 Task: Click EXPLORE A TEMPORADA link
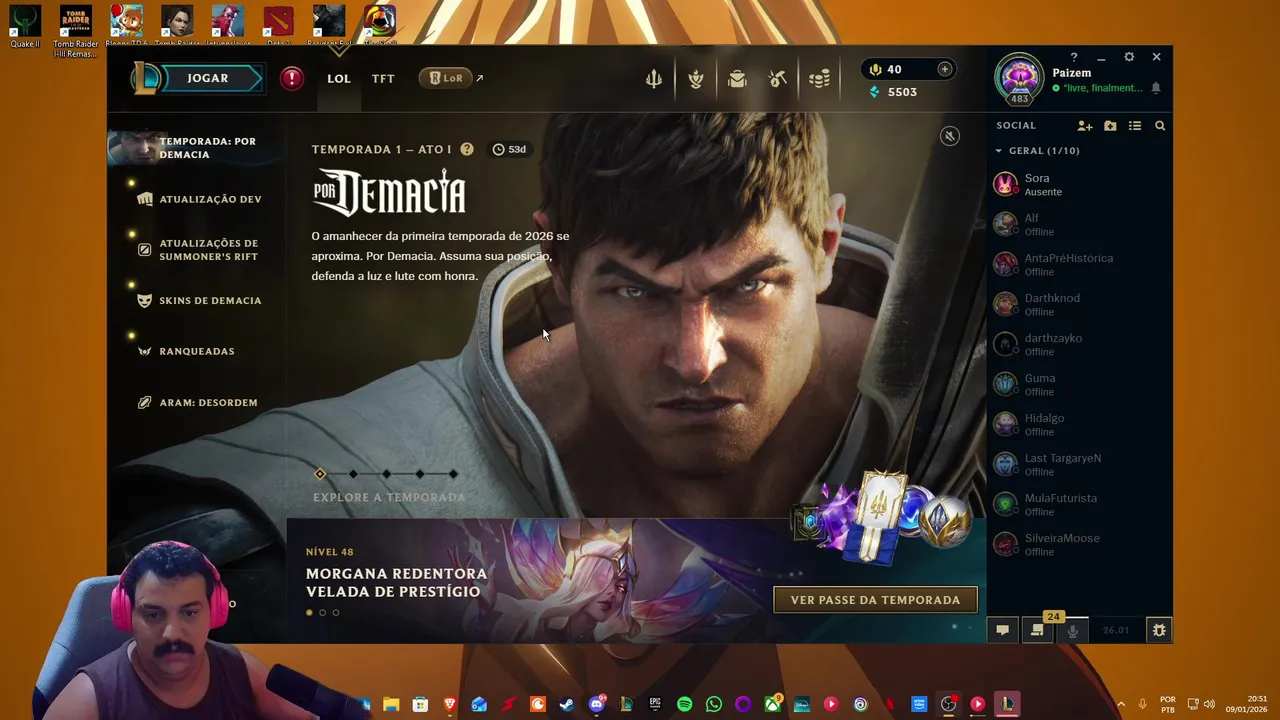[x=389, y=497]
